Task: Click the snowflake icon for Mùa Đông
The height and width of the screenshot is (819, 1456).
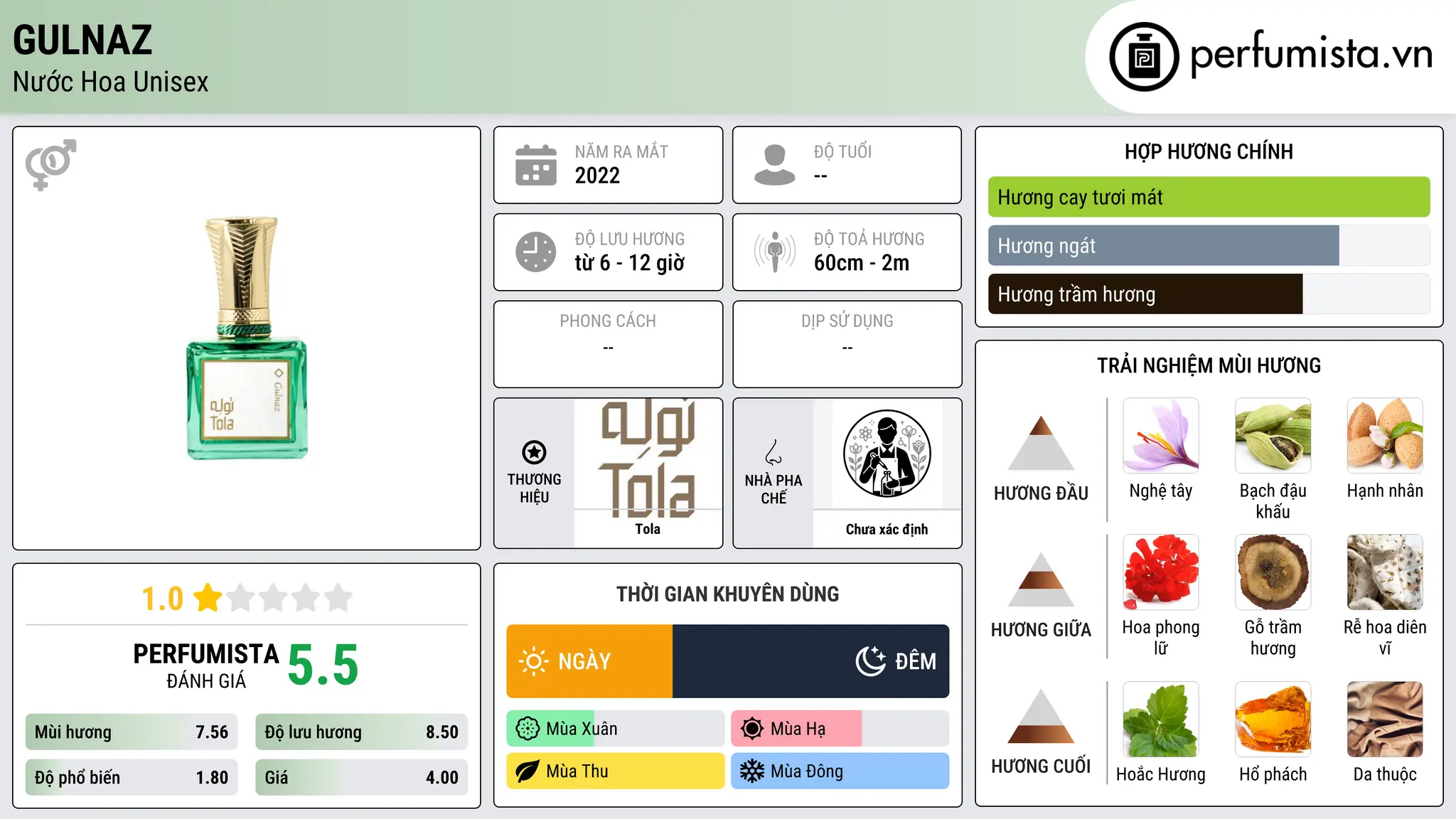Action: tap(752, 771)
